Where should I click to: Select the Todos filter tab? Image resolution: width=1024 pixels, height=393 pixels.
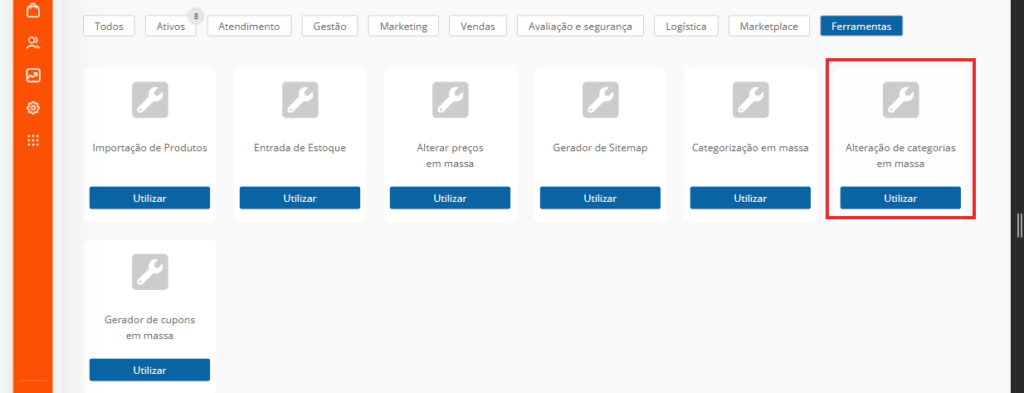coord(108,26)
